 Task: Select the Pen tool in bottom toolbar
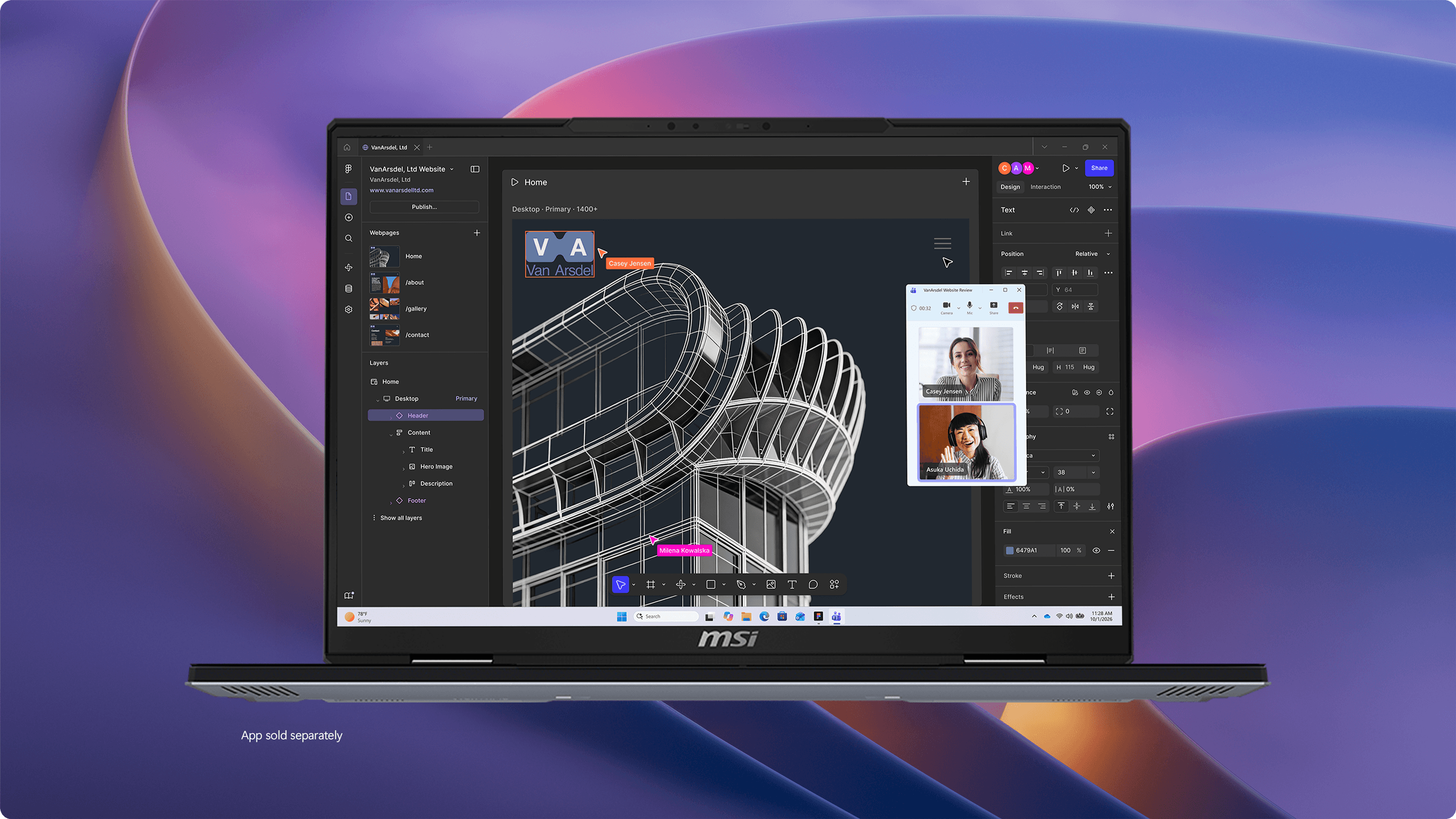tap(741, 584)
